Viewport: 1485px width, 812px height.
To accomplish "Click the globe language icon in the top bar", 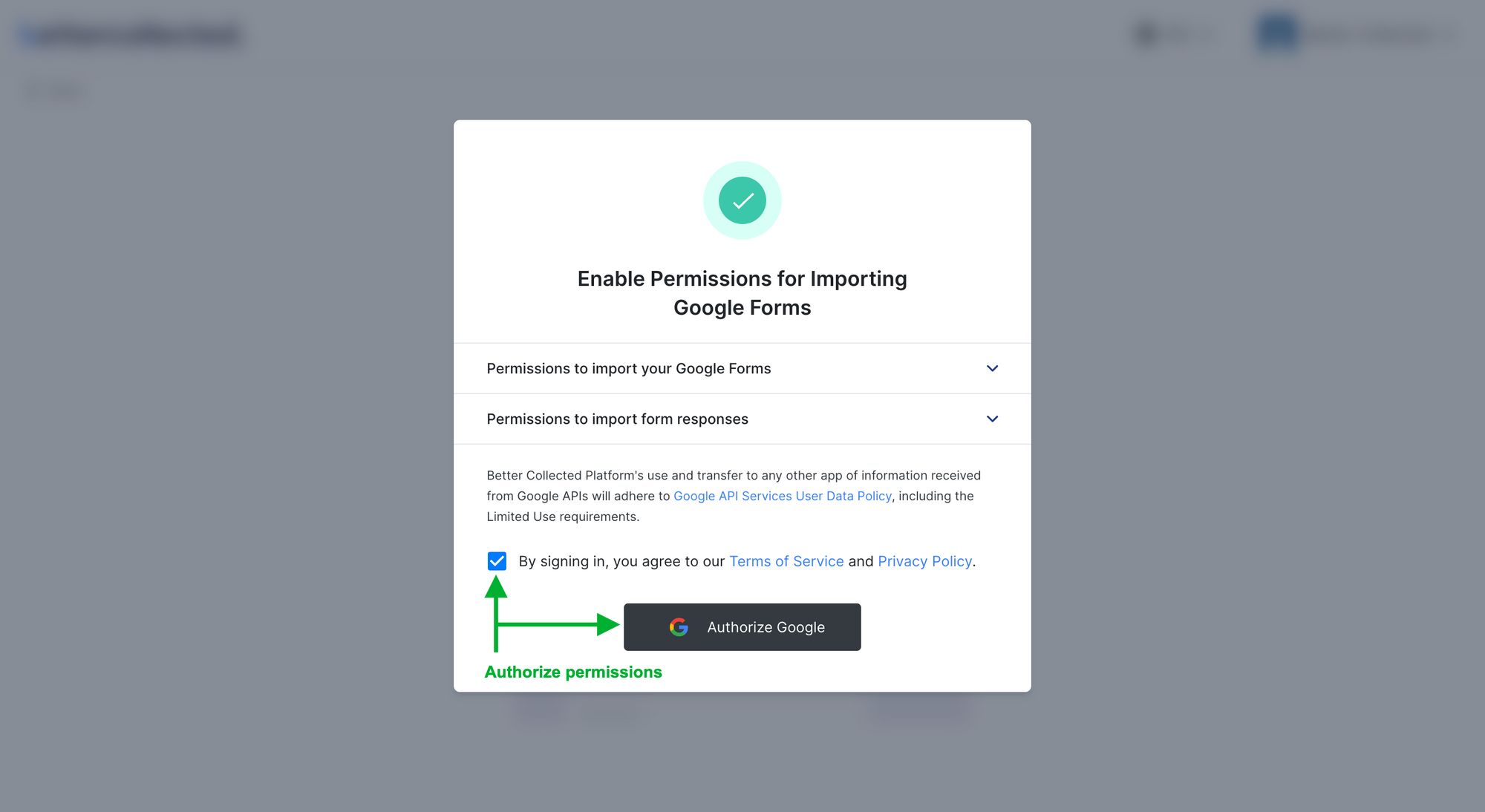I will tap(1144, 34).
